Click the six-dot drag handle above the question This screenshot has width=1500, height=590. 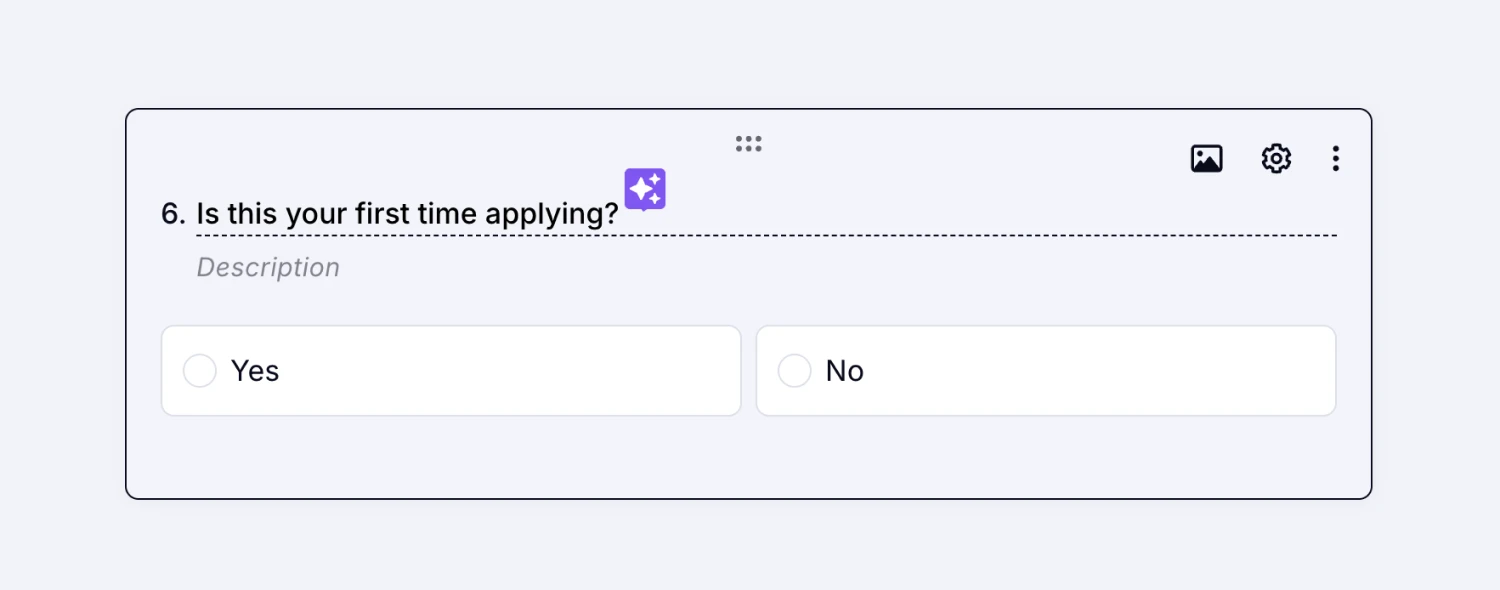(748, 143)
